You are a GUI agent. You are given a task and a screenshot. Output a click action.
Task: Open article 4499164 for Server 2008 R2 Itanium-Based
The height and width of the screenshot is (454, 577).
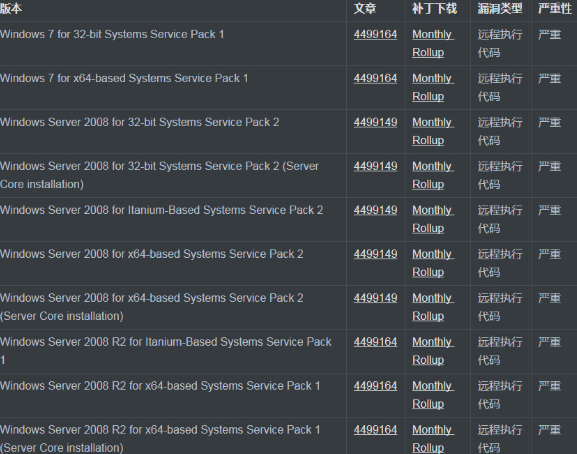click(375, 342)
